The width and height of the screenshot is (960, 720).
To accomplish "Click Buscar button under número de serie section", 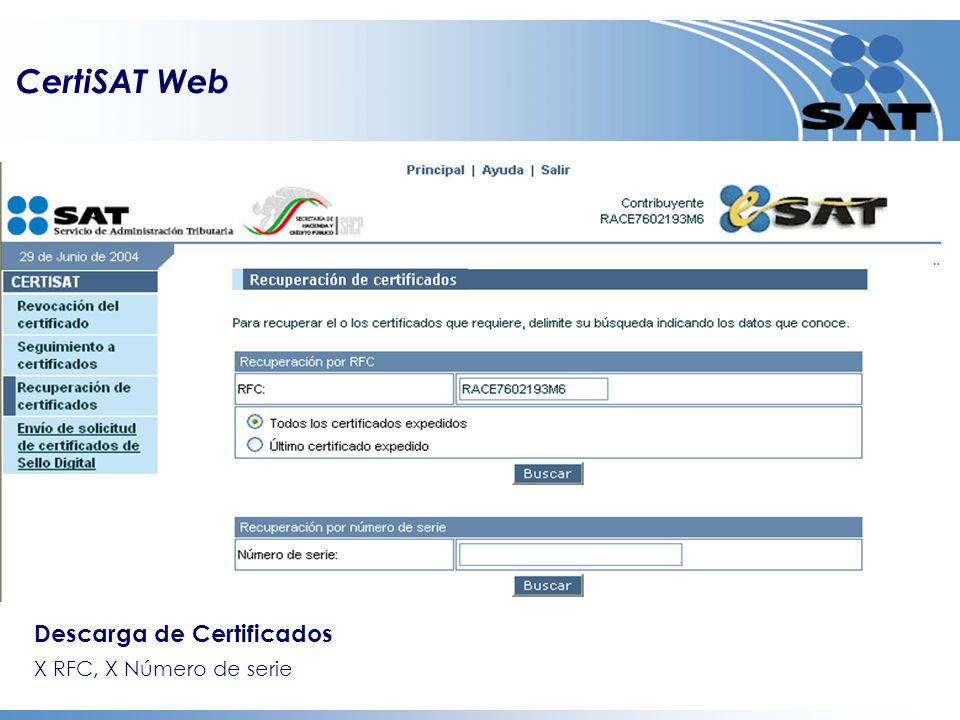I will [x=547, y=585].
